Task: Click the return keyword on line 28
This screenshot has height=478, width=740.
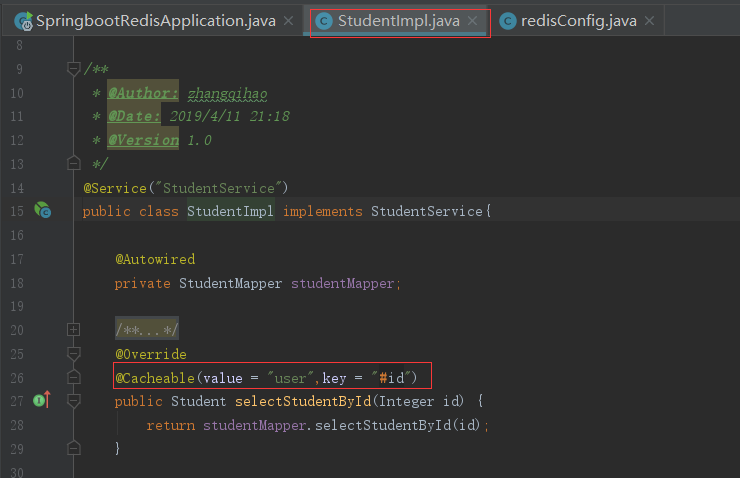Action: [x=170, y=425]
